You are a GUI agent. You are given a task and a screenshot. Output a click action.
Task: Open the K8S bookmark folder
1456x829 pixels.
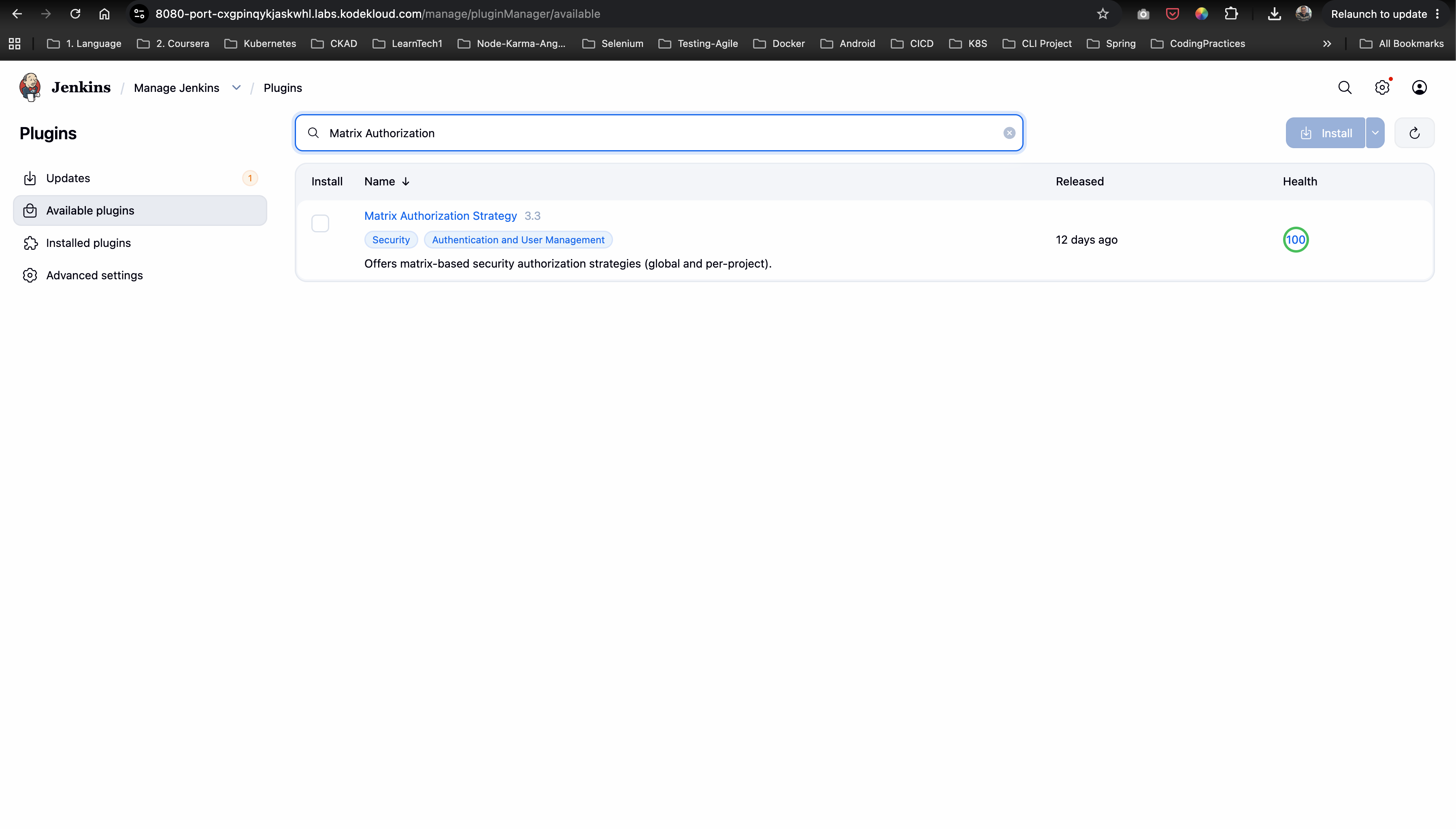pos(968,44)
